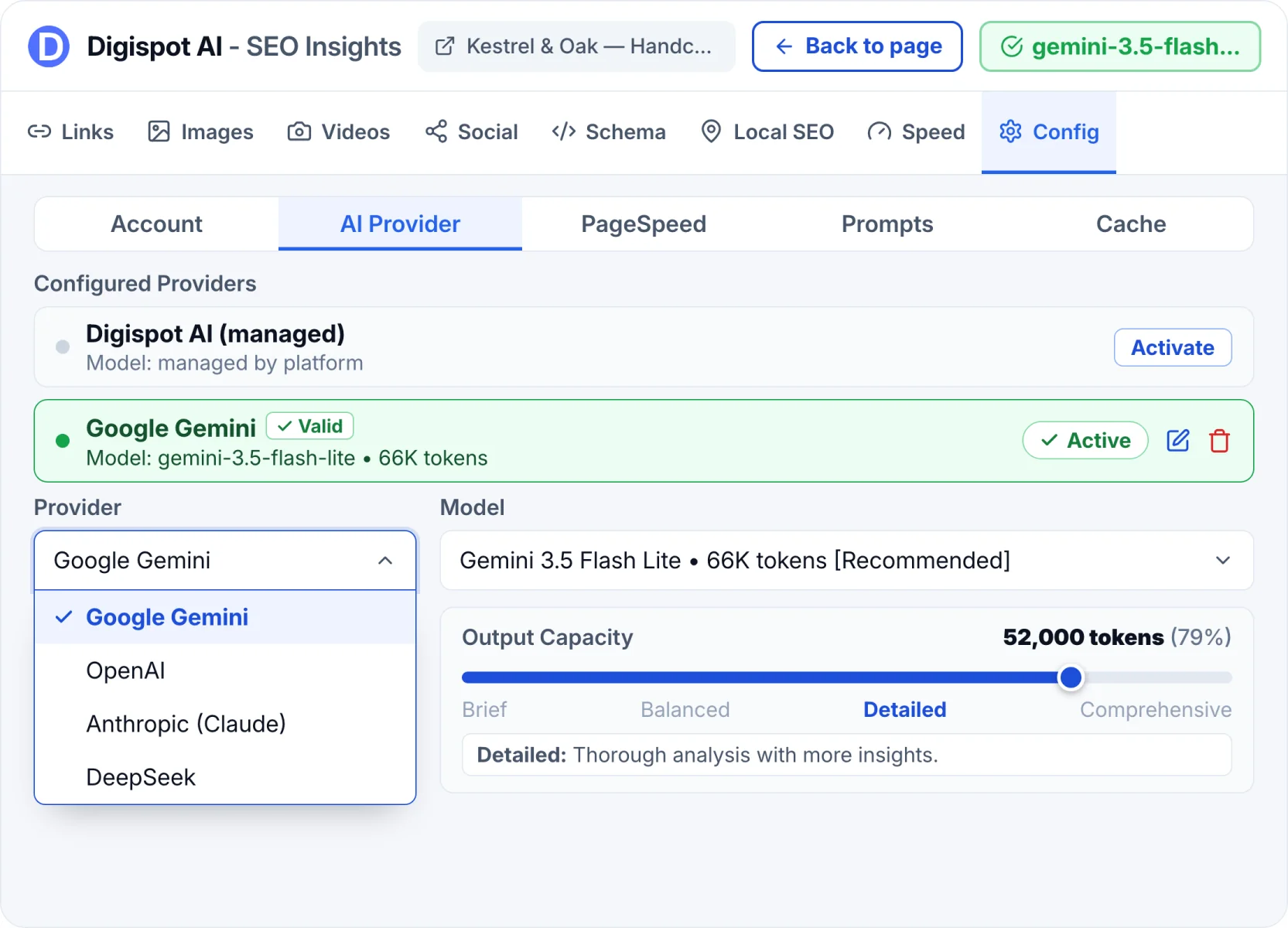Image resolution: width=1288 pixels, height=928 pixels.
Task: Click the Detailed description text box
Action: (x=847, y=755)
